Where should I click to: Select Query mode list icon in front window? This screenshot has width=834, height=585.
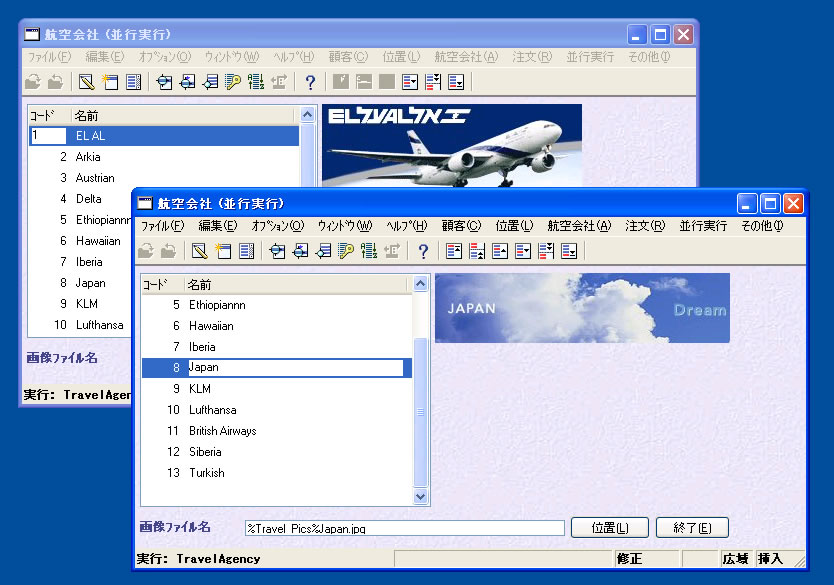(246, 251)
